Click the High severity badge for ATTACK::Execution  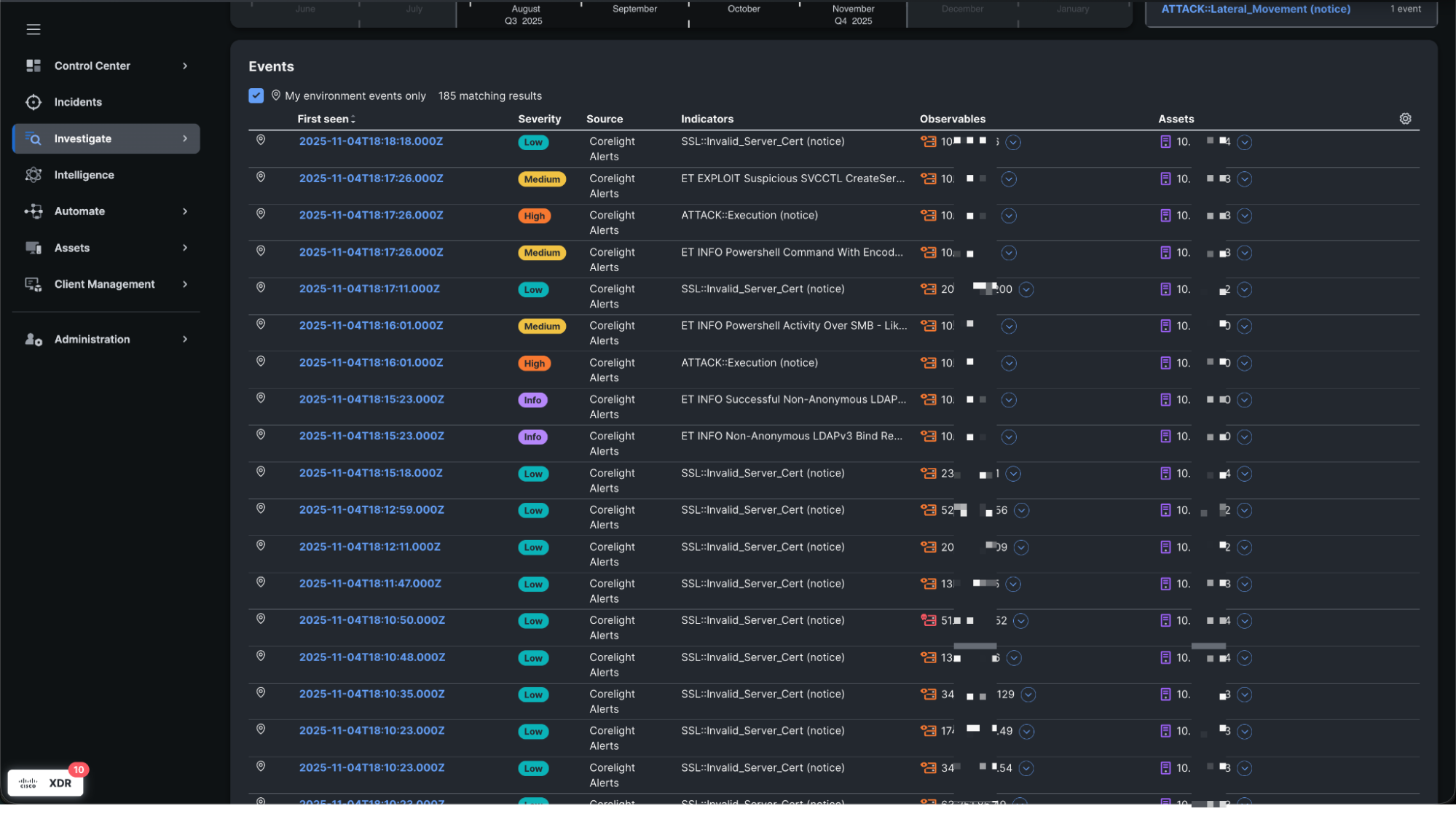pyautogui.click(x=534, y=216)
